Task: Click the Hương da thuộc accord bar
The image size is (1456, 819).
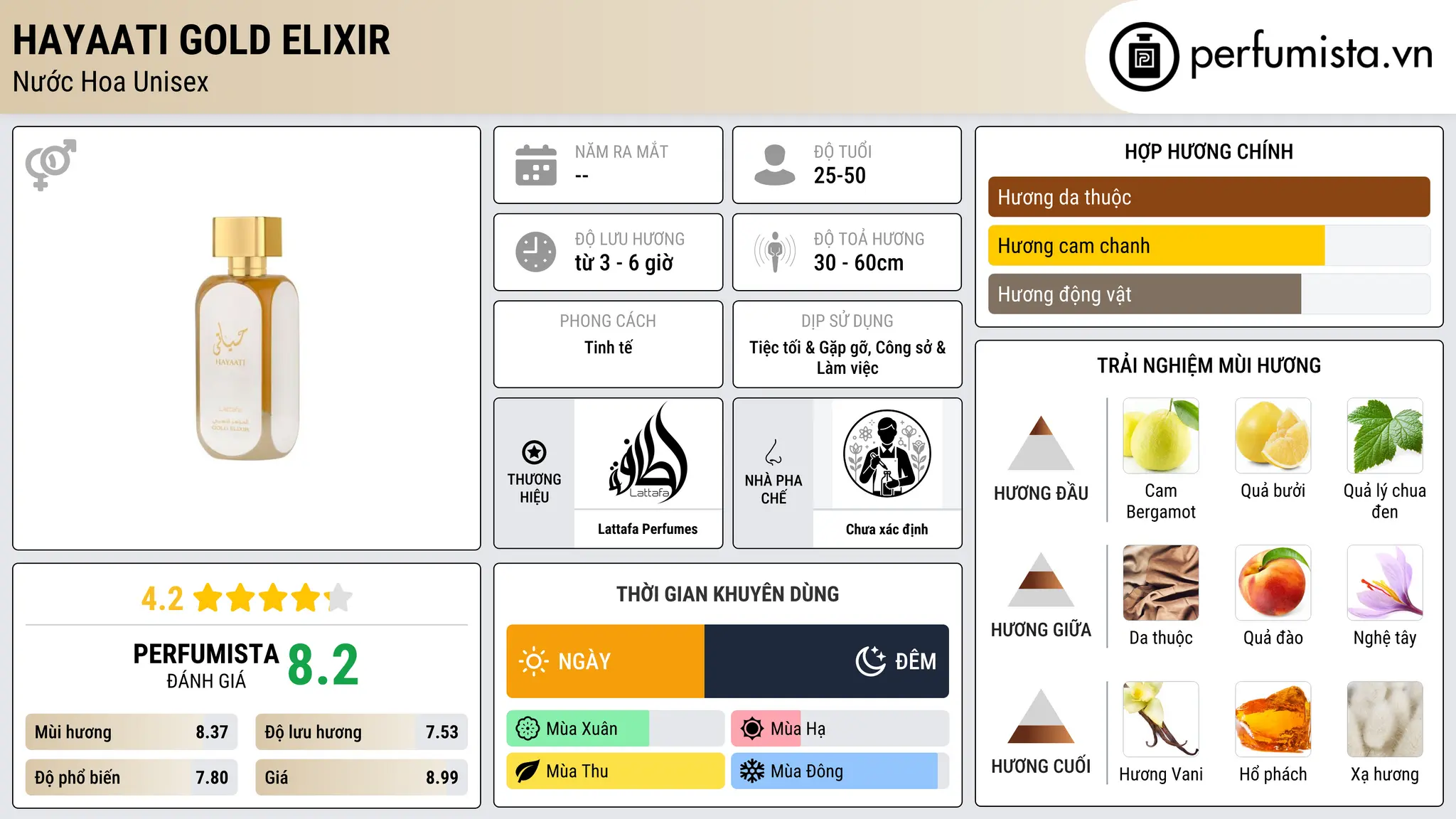Action: [1209, 197]
